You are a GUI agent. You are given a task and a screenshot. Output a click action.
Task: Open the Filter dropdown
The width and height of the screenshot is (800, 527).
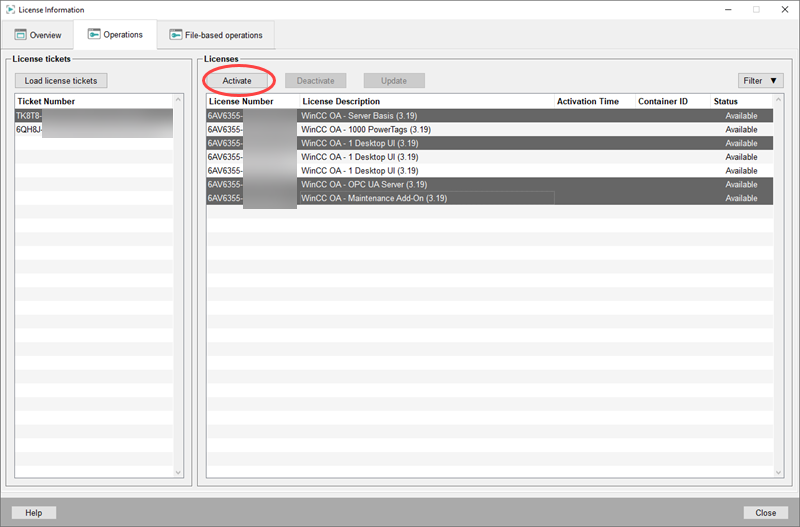pos(759,80)
